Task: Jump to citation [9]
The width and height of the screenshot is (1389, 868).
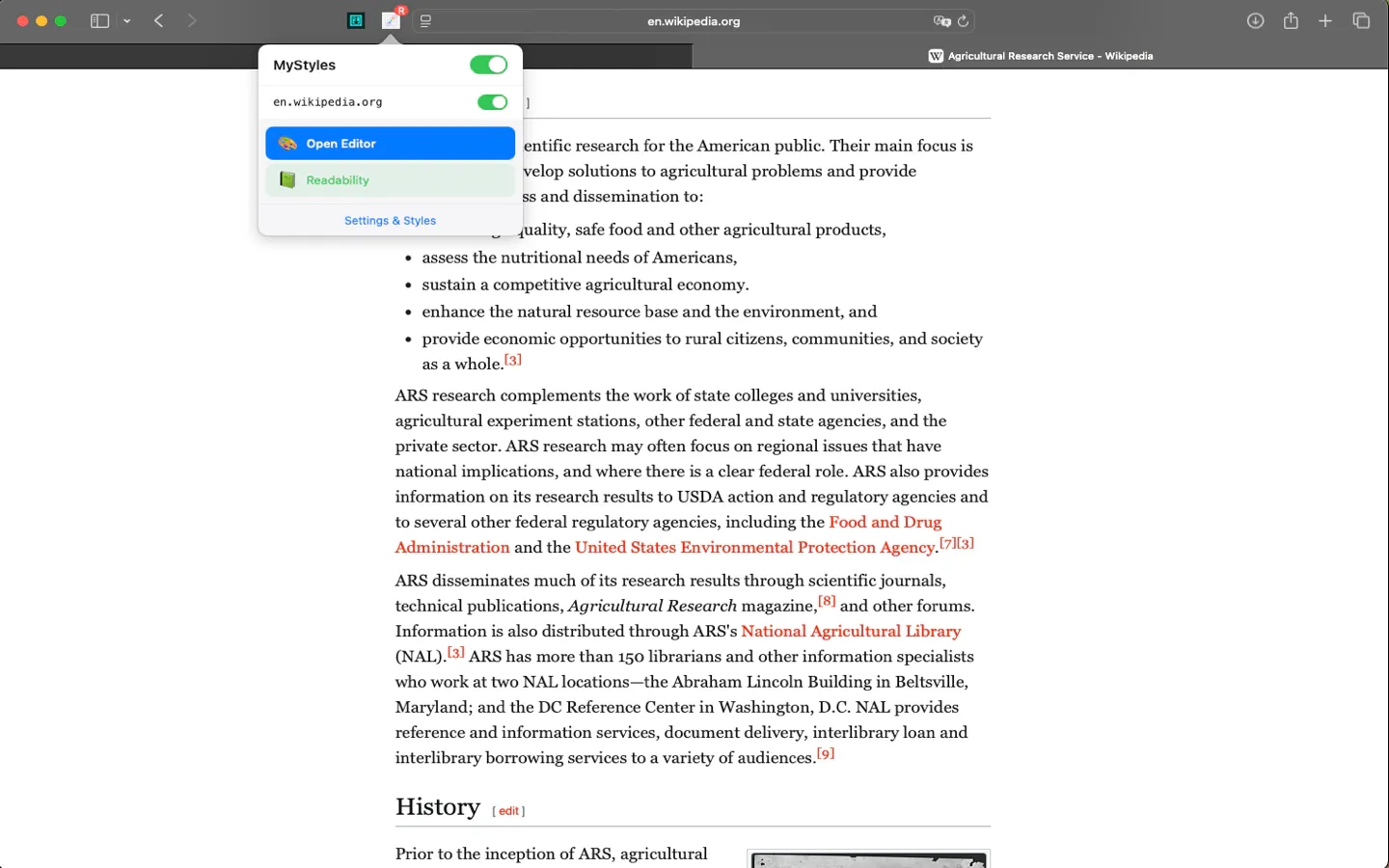Action: click(x=826, y=753)
